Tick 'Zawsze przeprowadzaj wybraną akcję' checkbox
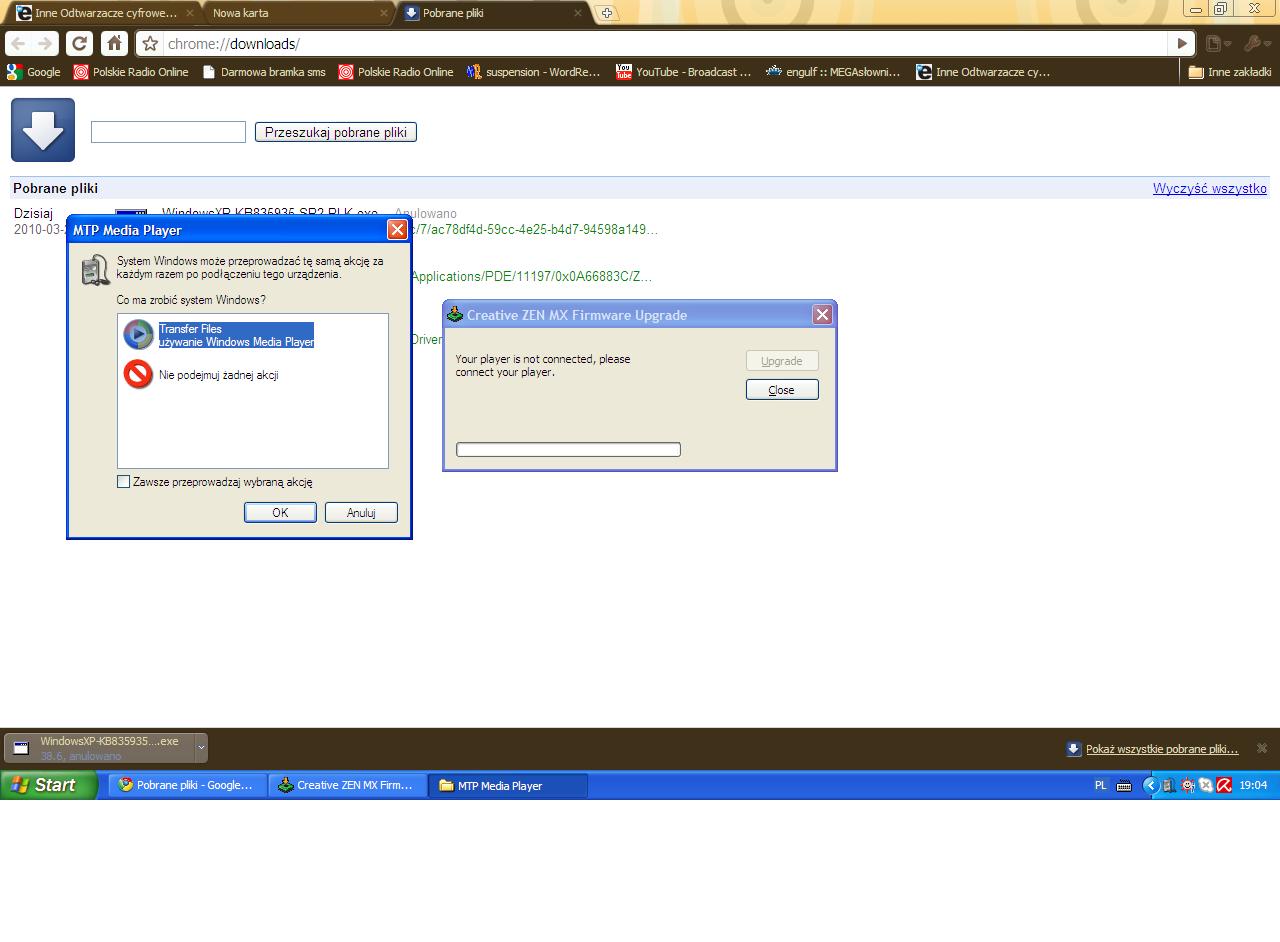Image resolution: width=1280 pixels, height=942 pixels. tap(123, 482)
